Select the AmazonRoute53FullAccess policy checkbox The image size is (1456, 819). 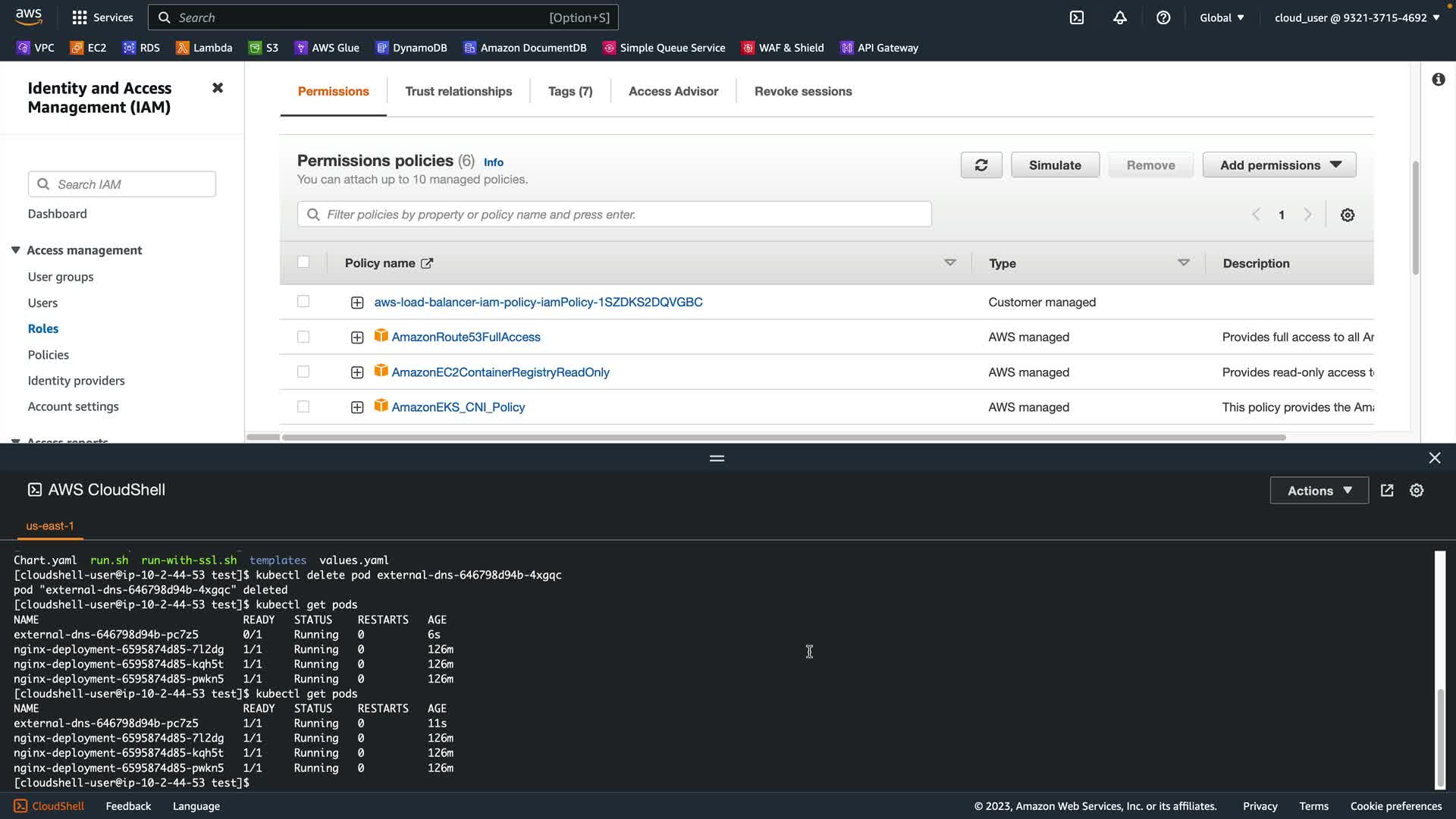click(x=303, y=337)
